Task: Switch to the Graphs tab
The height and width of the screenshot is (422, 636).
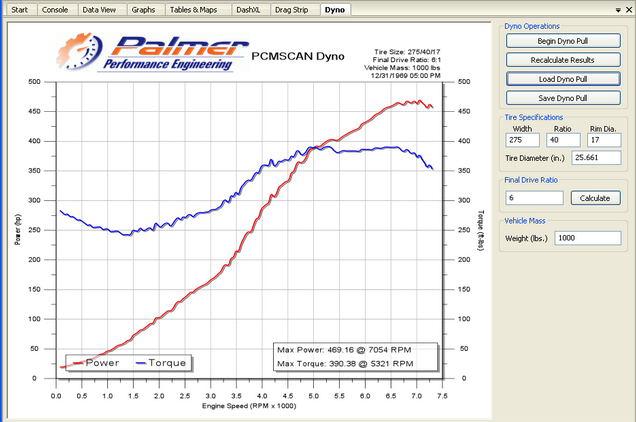Action: (143, 10)
